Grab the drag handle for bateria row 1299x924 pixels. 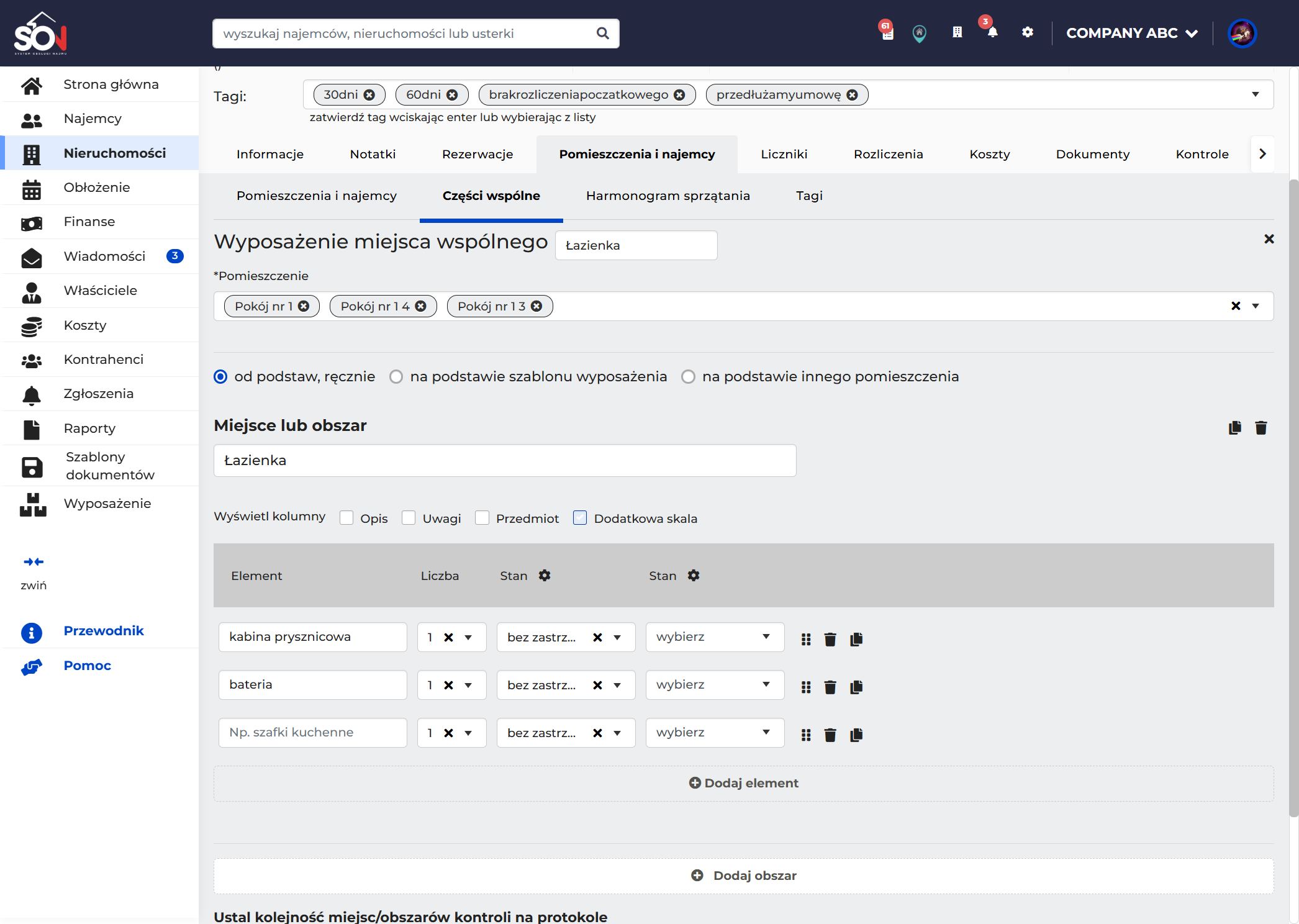pyautogui.click(x=806, y=687)
